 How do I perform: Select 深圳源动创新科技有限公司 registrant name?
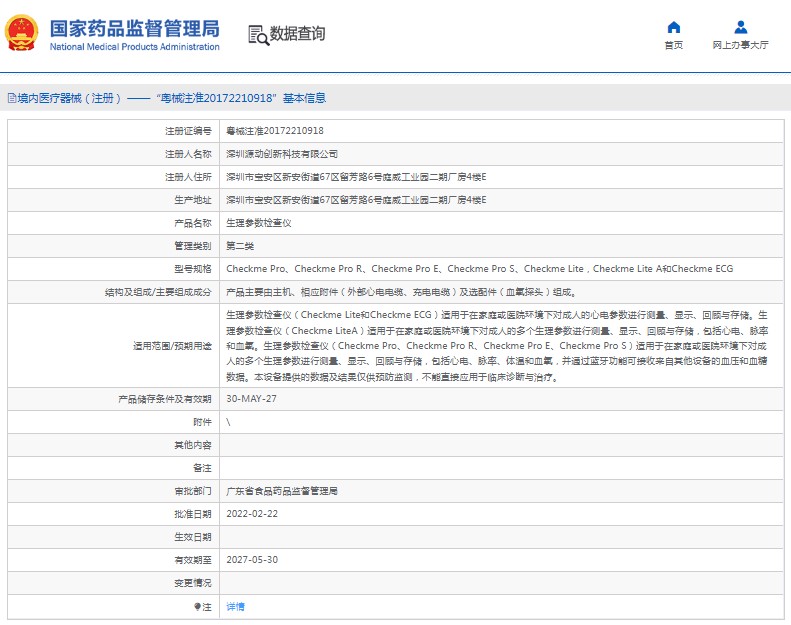pos(282,154)
